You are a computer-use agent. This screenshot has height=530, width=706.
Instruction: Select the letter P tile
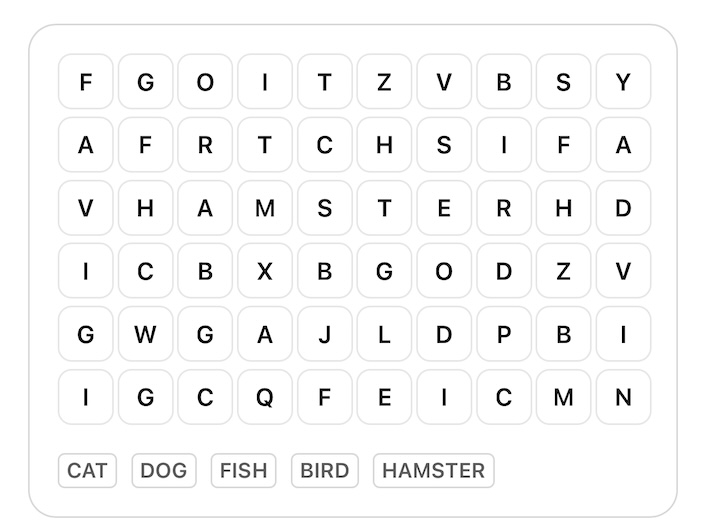coord(504,334)
